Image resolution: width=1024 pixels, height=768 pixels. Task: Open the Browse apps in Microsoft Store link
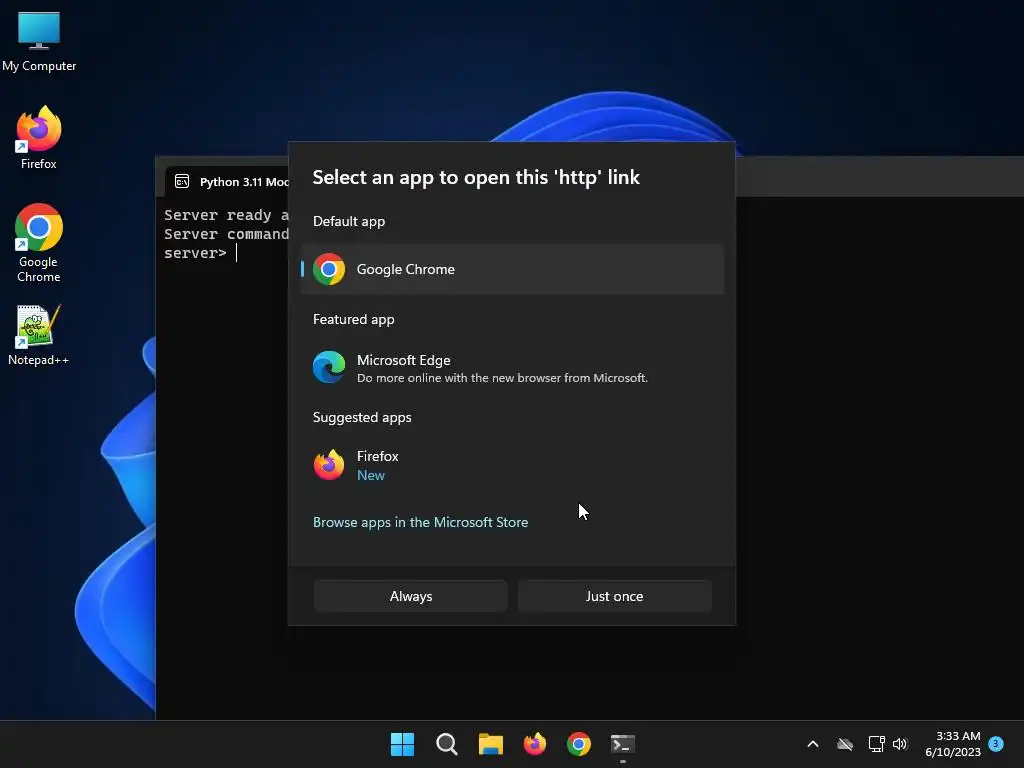point(421,522)
